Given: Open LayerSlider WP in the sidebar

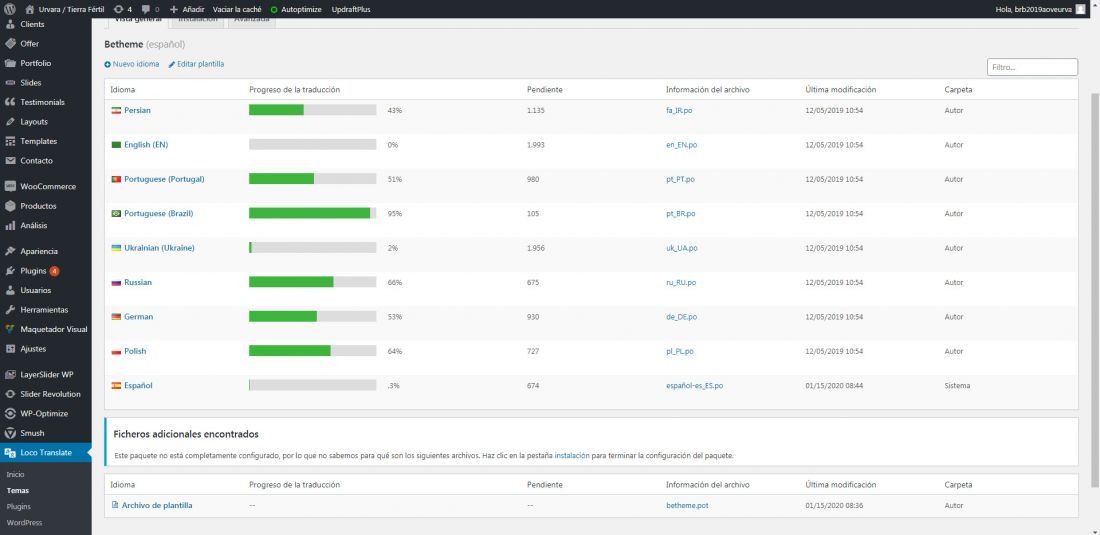Looking at the screenshot, I should (46, 374).
